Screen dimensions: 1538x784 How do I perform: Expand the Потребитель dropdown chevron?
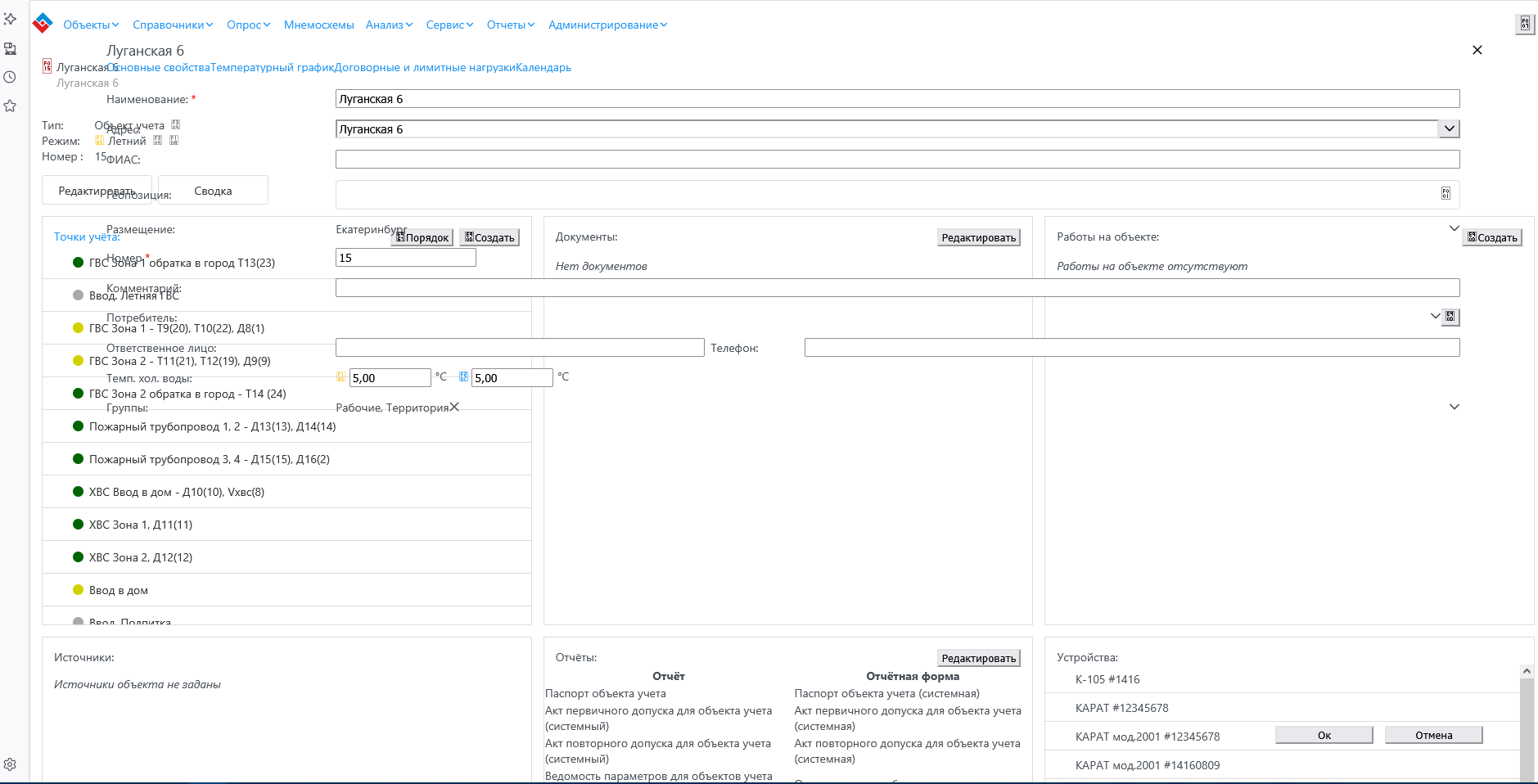[x=1435, y=316]
